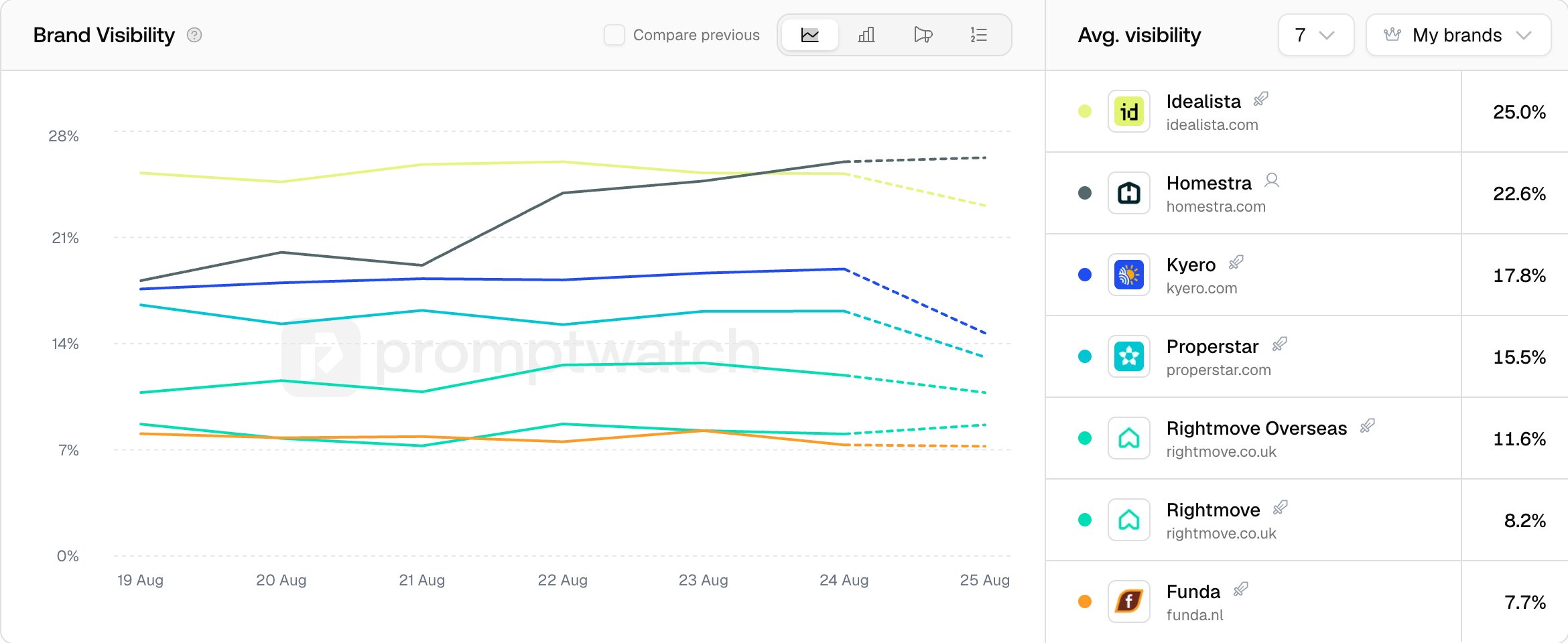This screenshot has height=643, width=1568.
Task: Switch to bar chart view
Action: [866, 35]
